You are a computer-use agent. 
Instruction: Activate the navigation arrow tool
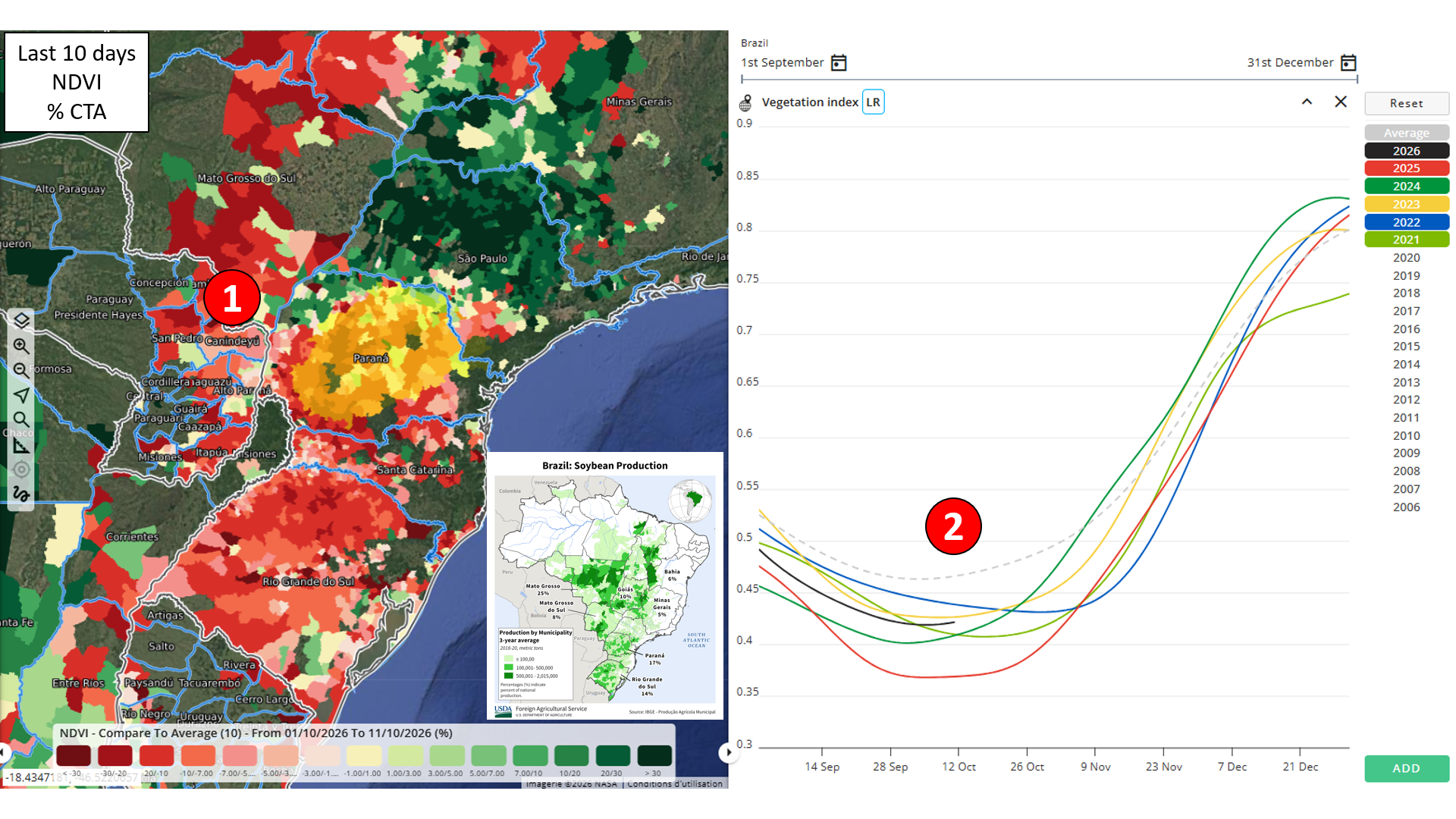[x=21, y=395]
